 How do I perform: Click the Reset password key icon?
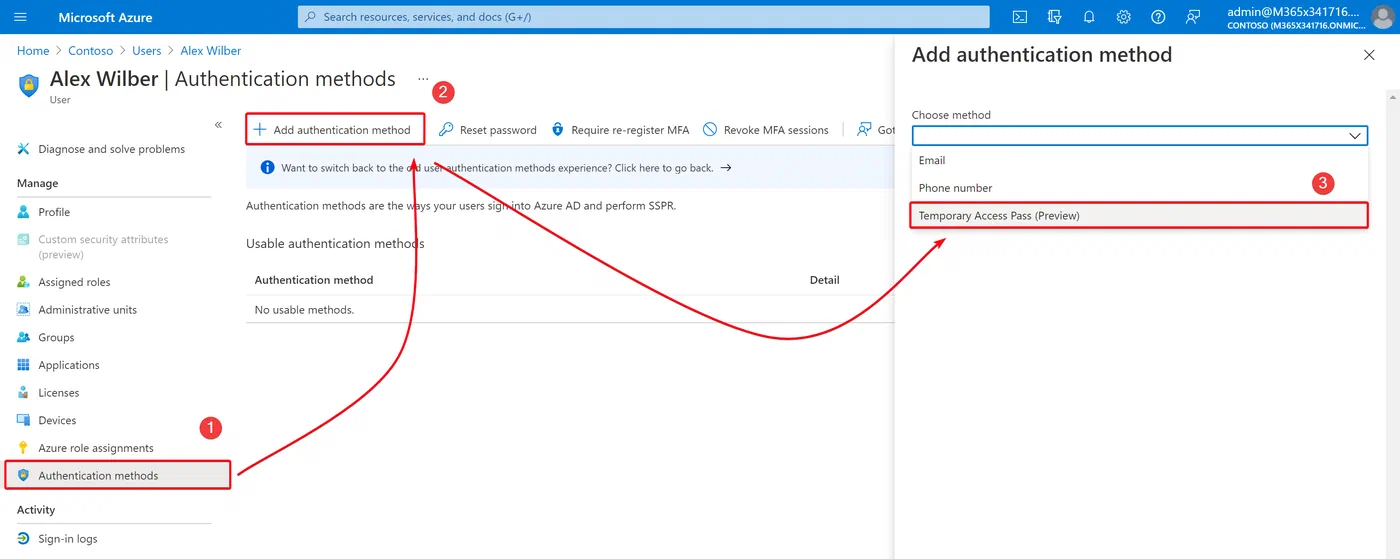pyautogui.click(x=447, y=130)
